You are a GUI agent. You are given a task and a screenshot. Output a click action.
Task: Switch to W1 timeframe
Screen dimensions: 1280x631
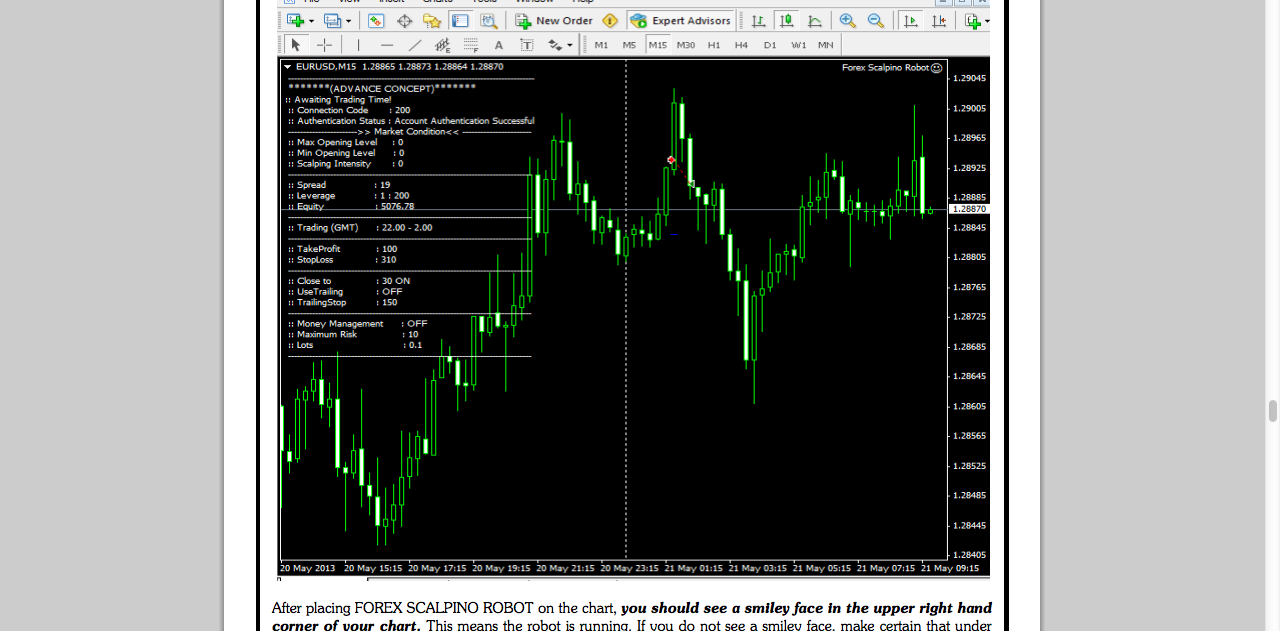click(x=798, y=45)
